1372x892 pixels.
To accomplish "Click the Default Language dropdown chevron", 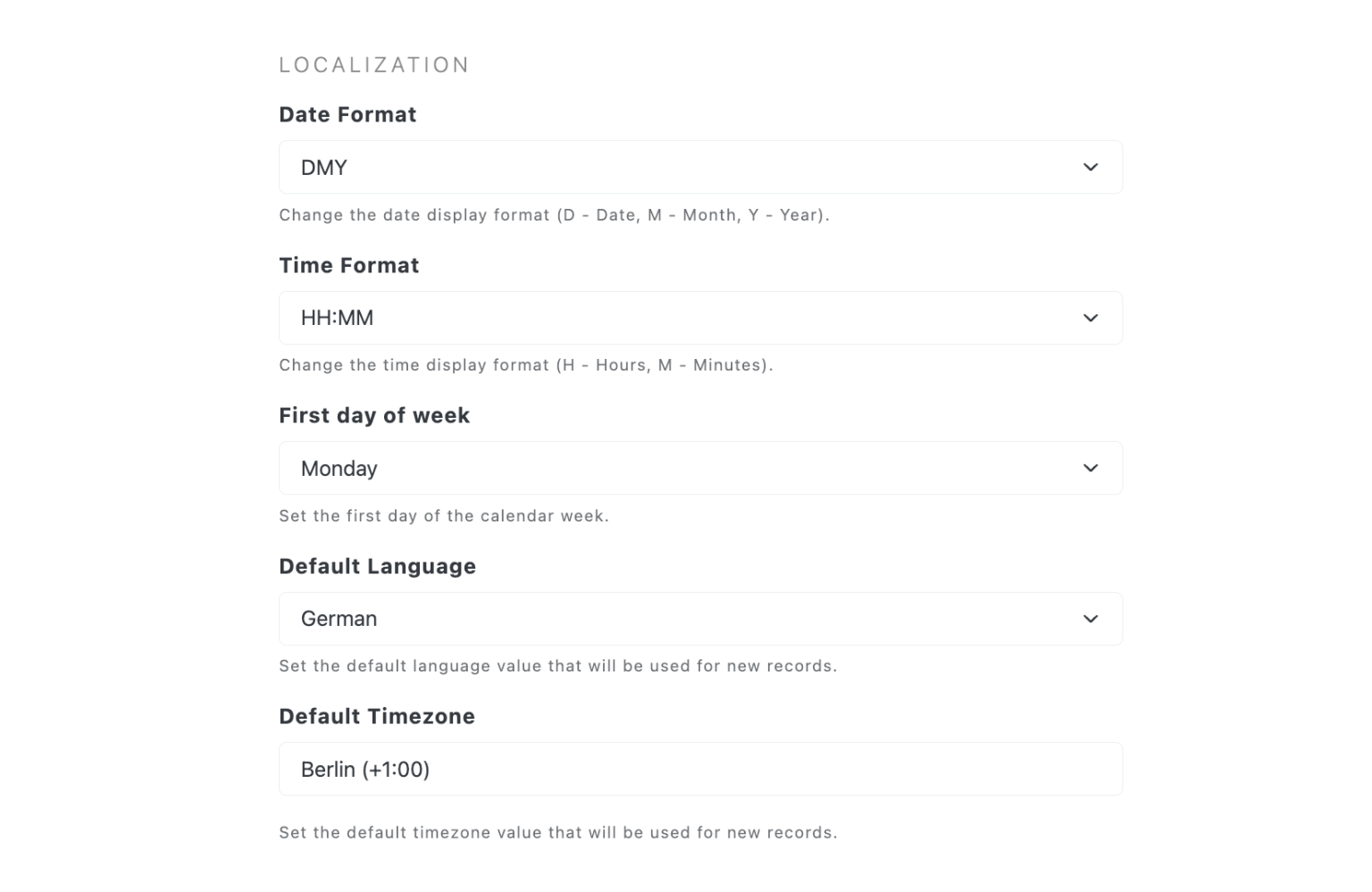I will (1090, 618).
